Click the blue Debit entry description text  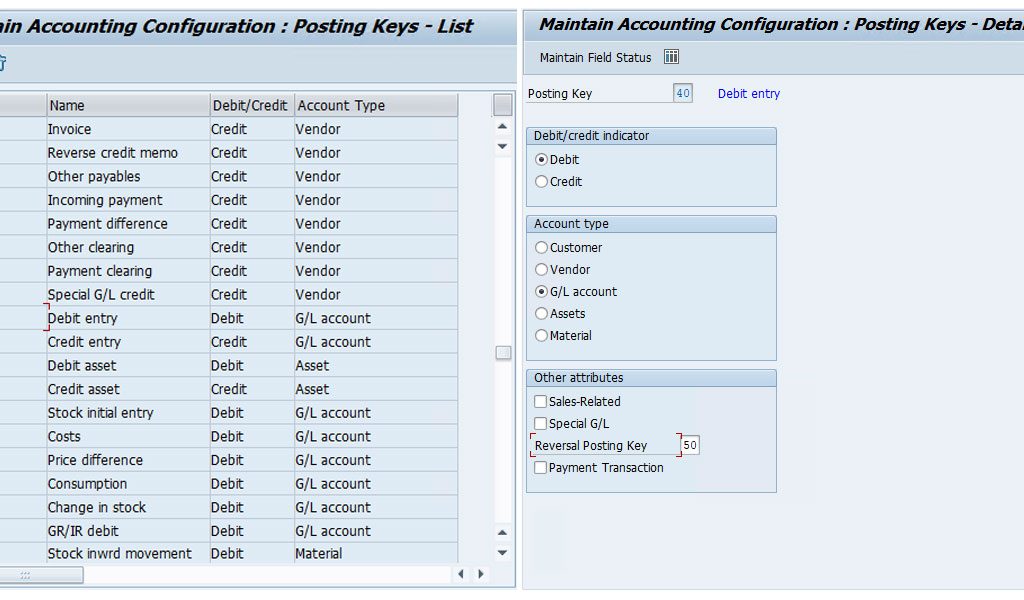pos(748,93)
